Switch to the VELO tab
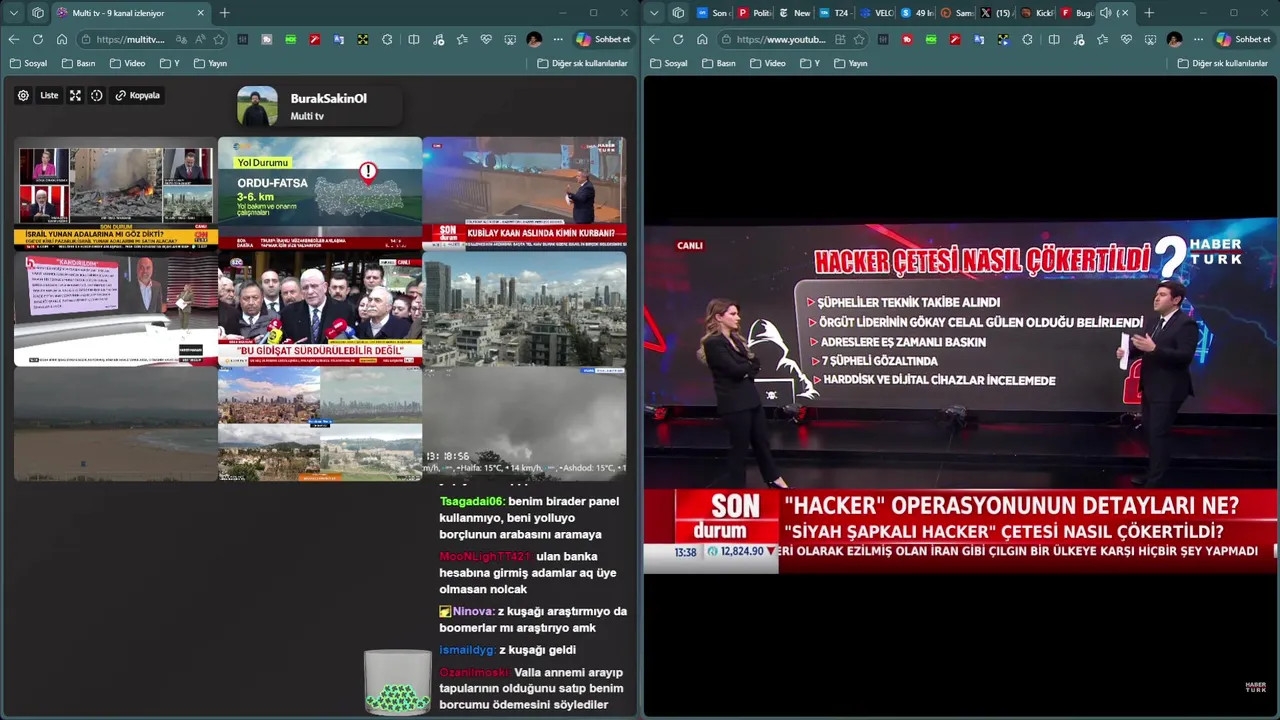This screenshot has height=720, width=1280. 876,13
